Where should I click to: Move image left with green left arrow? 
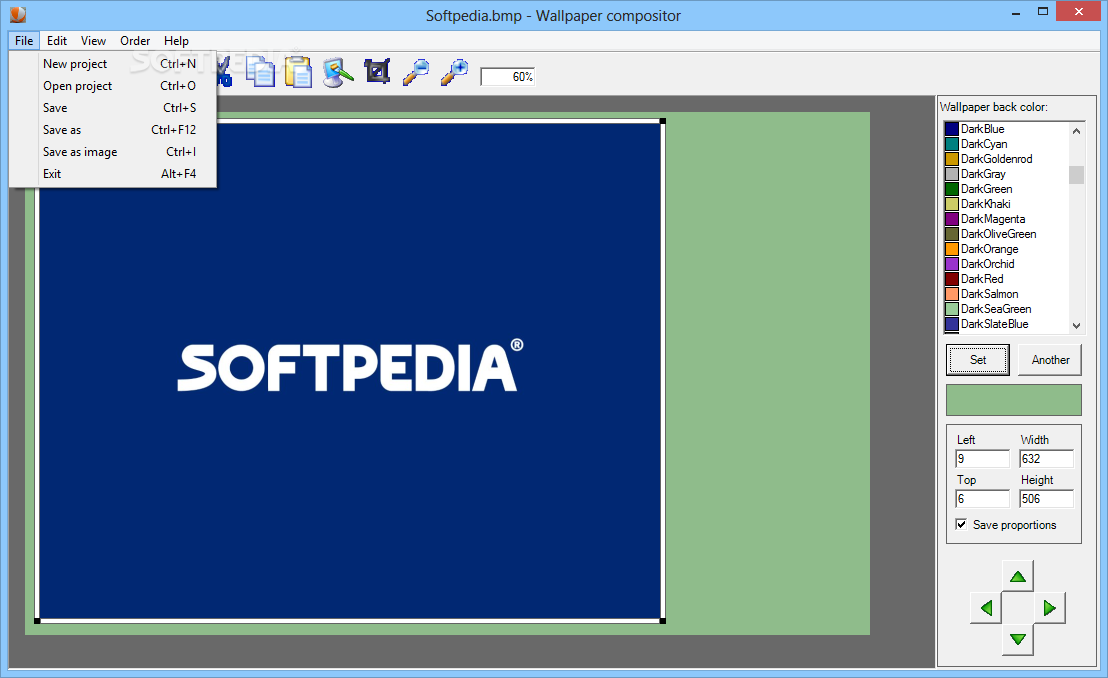tap(986, 607)
